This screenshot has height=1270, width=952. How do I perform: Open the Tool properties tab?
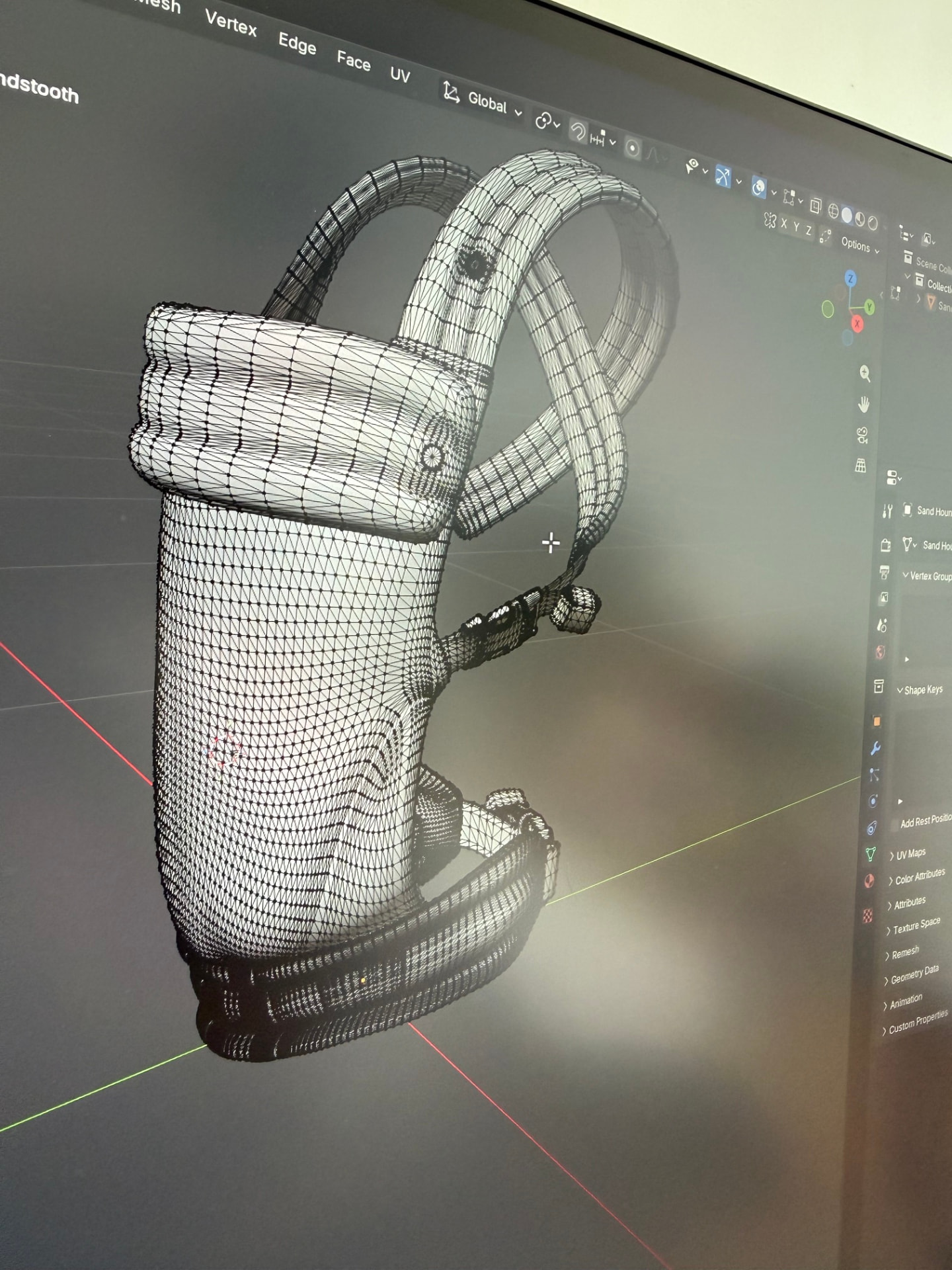point(888,511)
